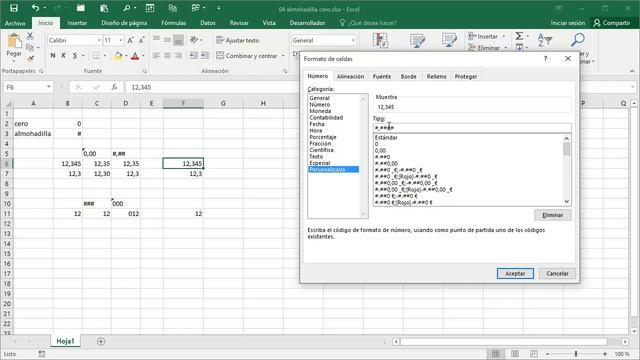This screenshot has width=640, height=360.
Task: Click the insert function fx icon
Action: 115,87
